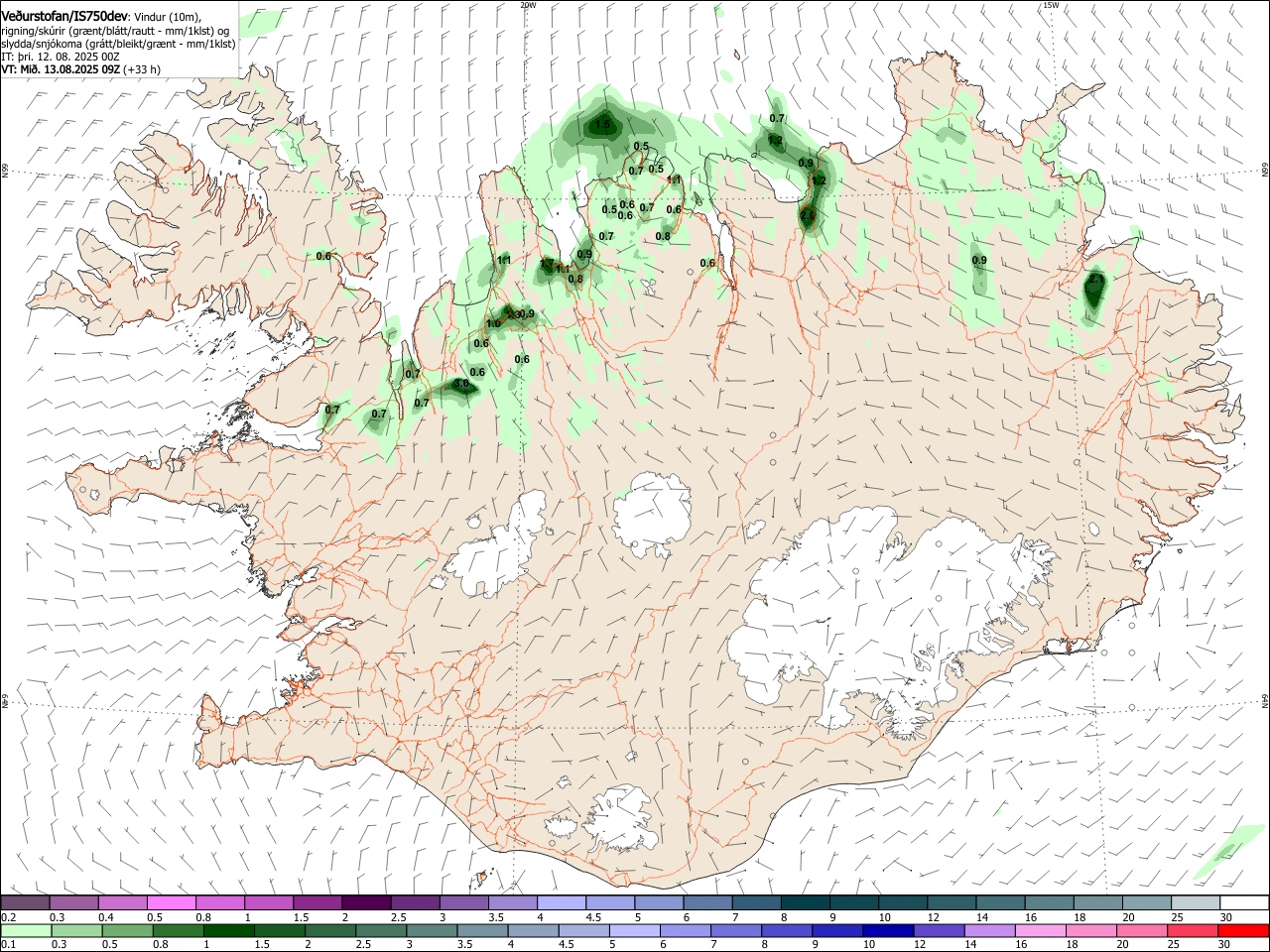Select the darkest purple swatch between top-row 2 and 2.5

pos(366,902)
